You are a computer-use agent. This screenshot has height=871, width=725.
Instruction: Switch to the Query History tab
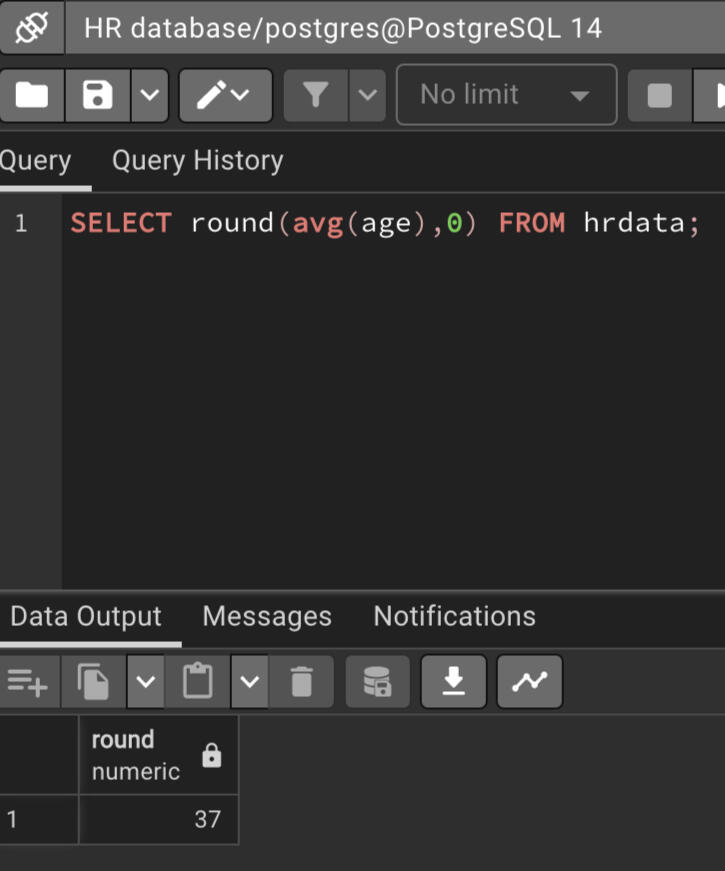click(197, 160)
